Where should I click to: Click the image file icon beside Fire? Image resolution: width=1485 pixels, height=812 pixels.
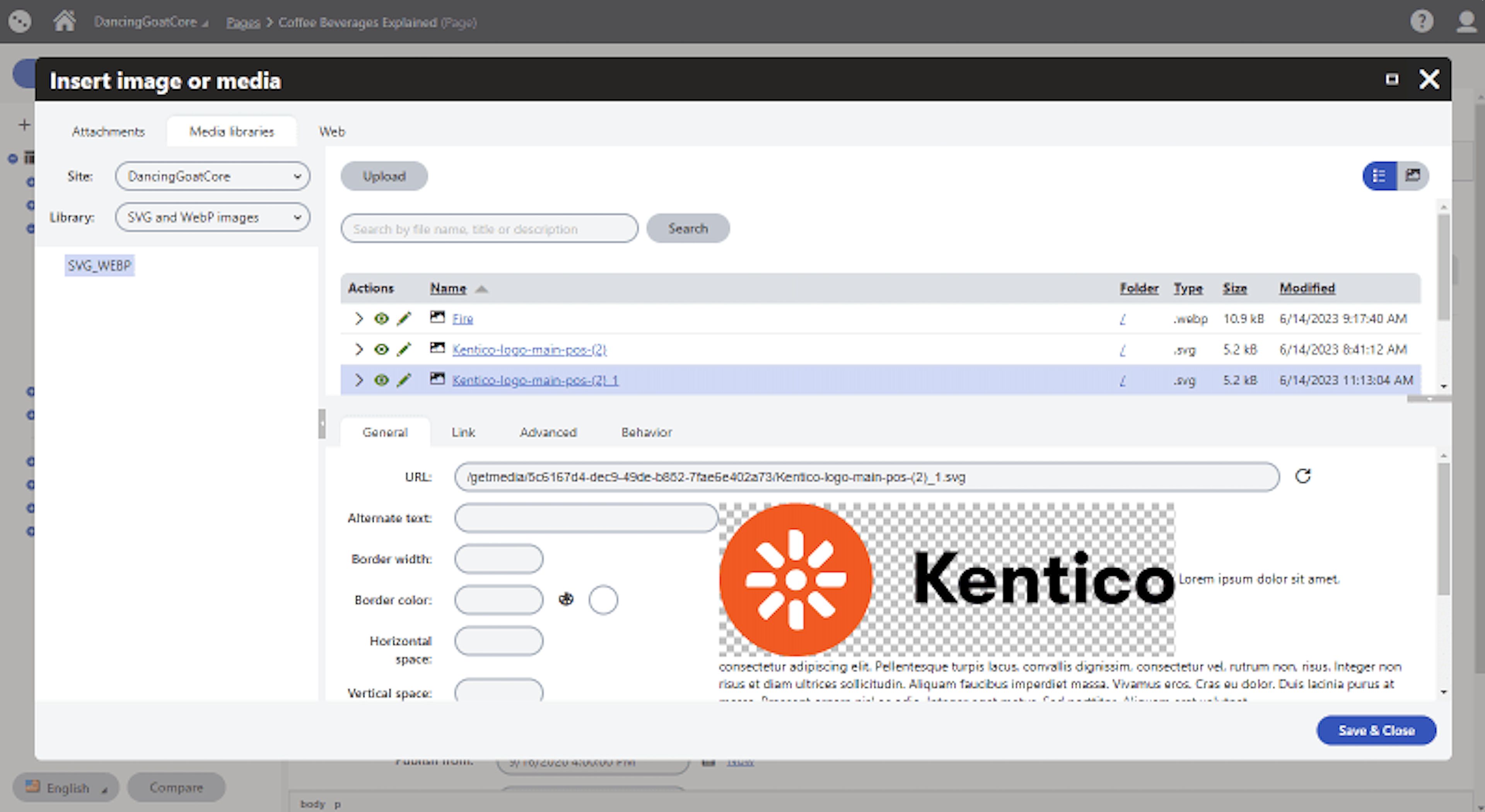click(x=437, y=317)
